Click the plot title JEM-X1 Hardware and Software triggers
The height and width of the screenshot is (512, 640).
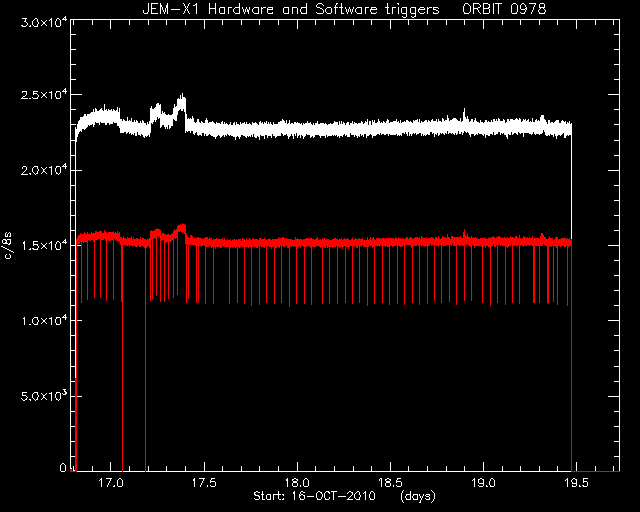pyautogui.click(x=291, y=9)
